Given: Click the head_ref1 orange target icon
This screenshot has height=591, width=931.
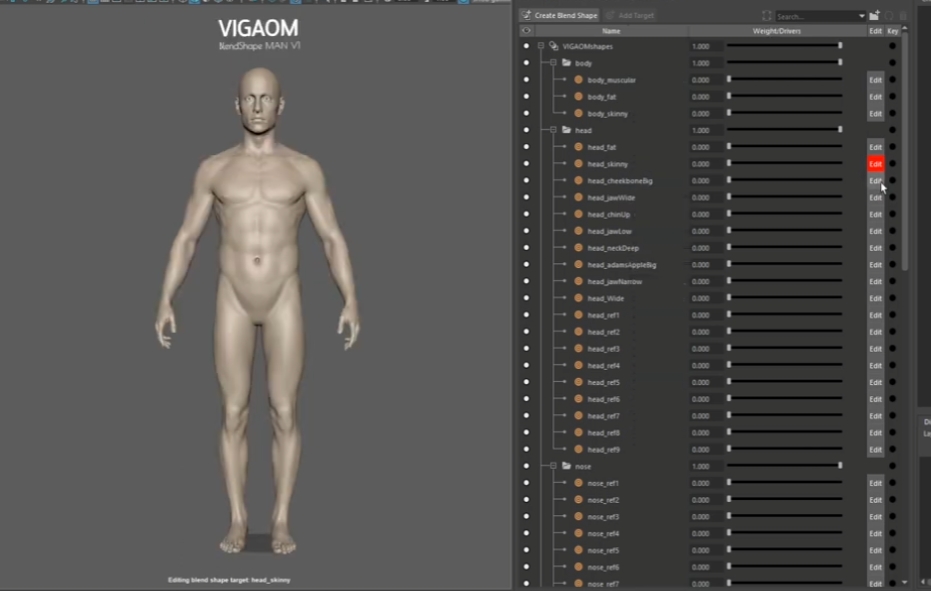Looking at the screenshot, I should (x=578, y=315).
